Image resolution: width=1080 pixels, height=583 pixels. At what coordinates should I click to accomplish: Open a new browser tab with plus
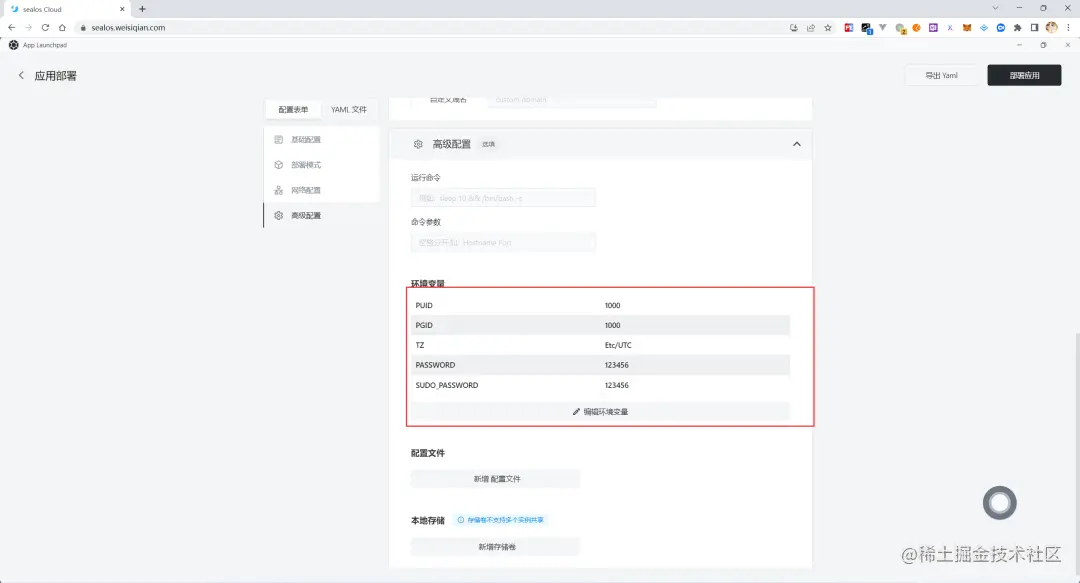(x=143, y=9)
